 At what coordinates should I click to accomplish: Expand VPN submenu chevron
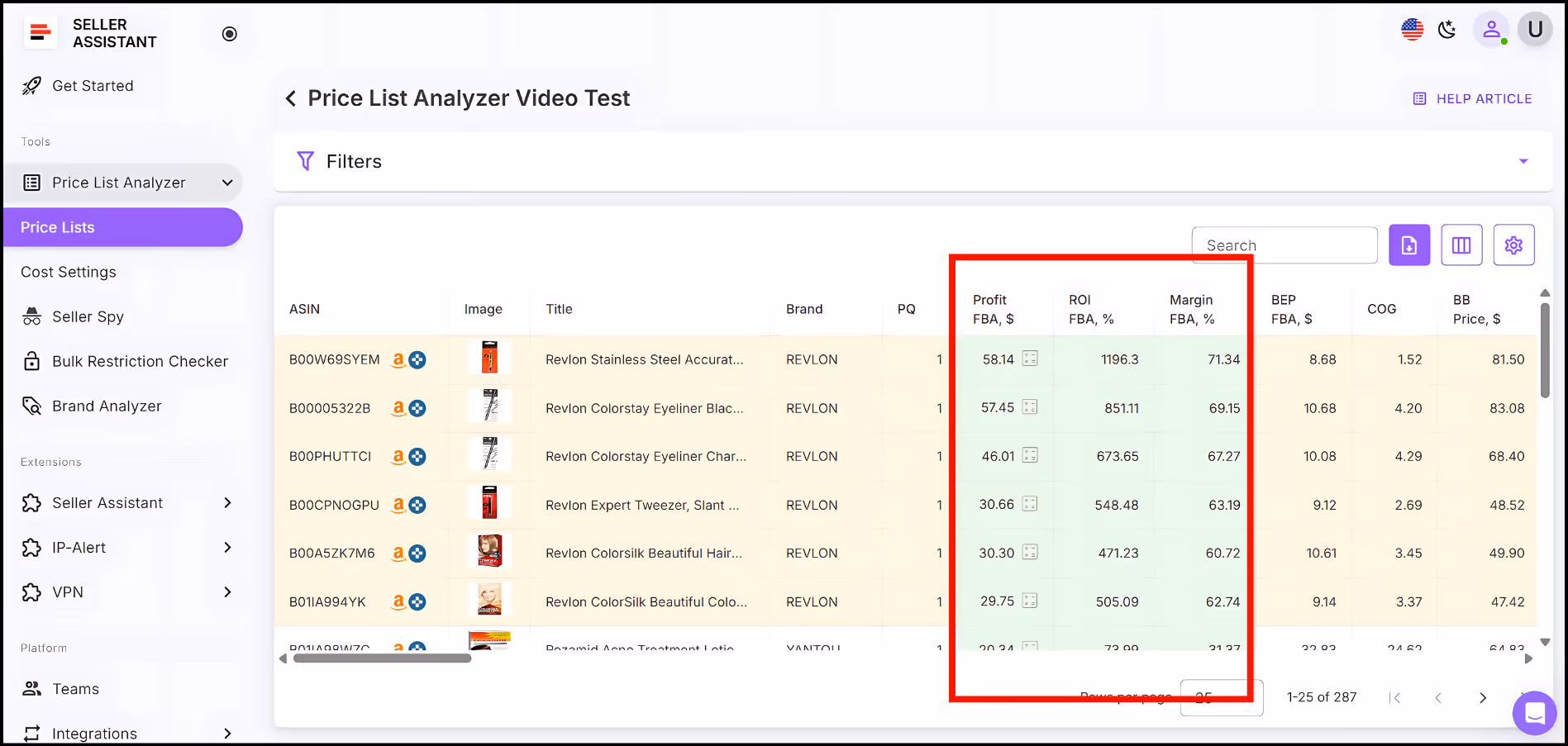227,592
